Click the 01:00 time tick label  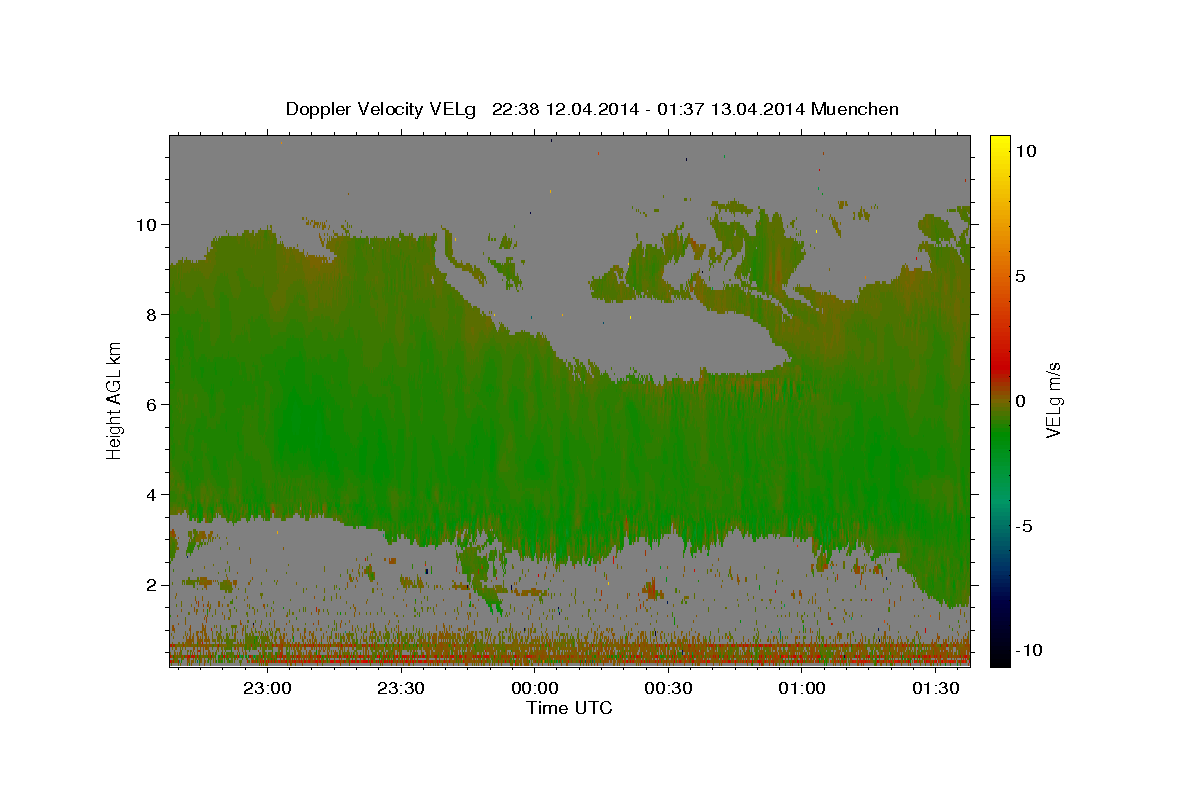click(x=802, y=689)
